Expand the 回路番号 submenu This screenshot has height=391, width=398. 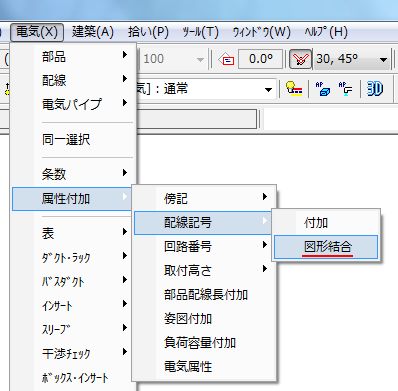[204, 246]
